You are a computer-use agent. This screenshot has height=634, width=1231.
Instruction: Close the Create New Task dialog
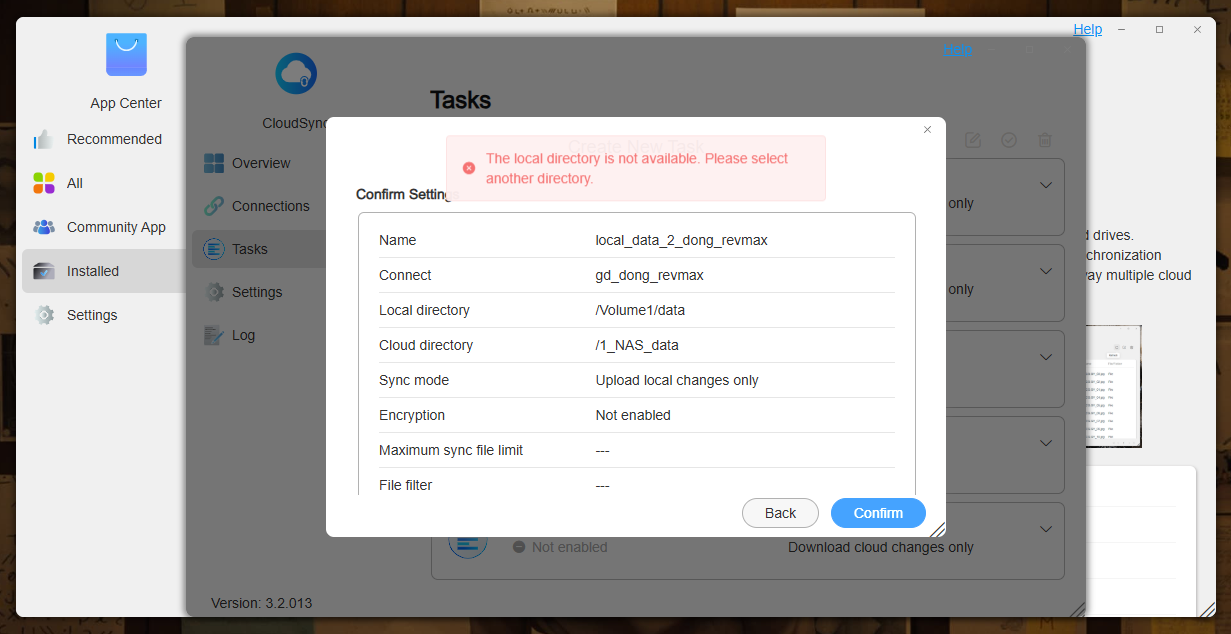pos(927,130)
